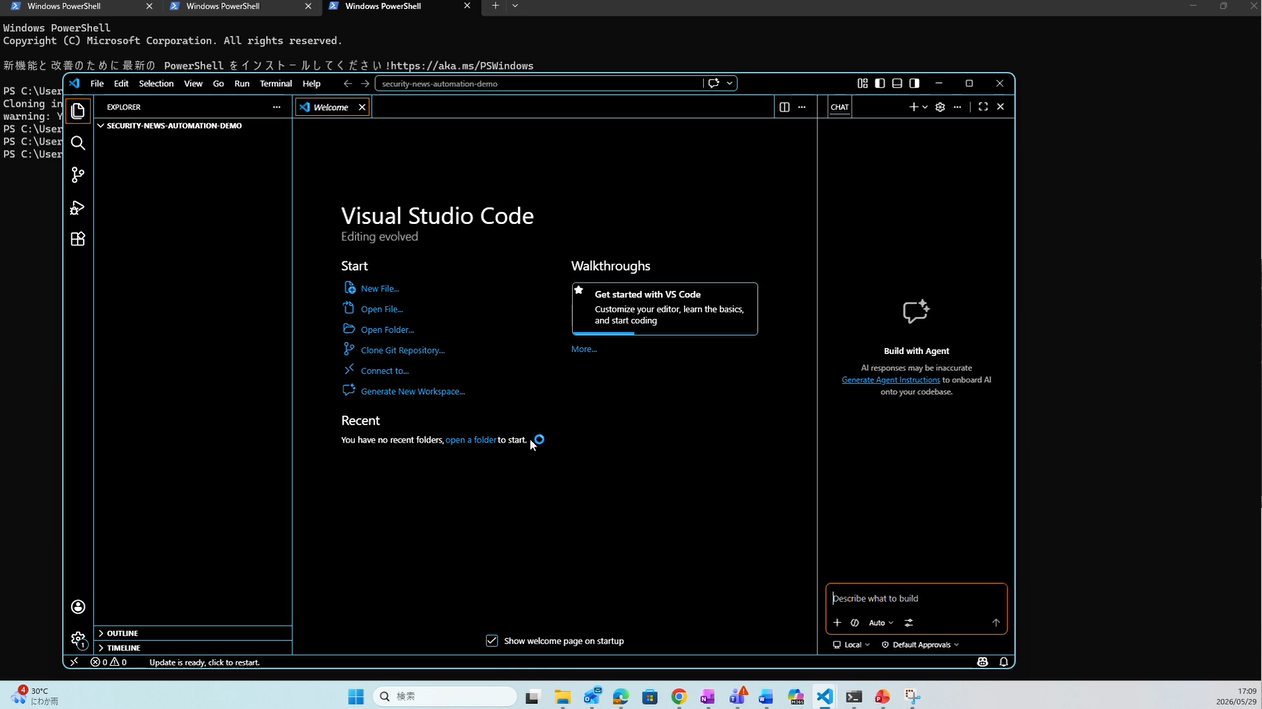Expand the OUTLINE section
The width and height of the screenshot is (1262, 709).
(193, 633)
